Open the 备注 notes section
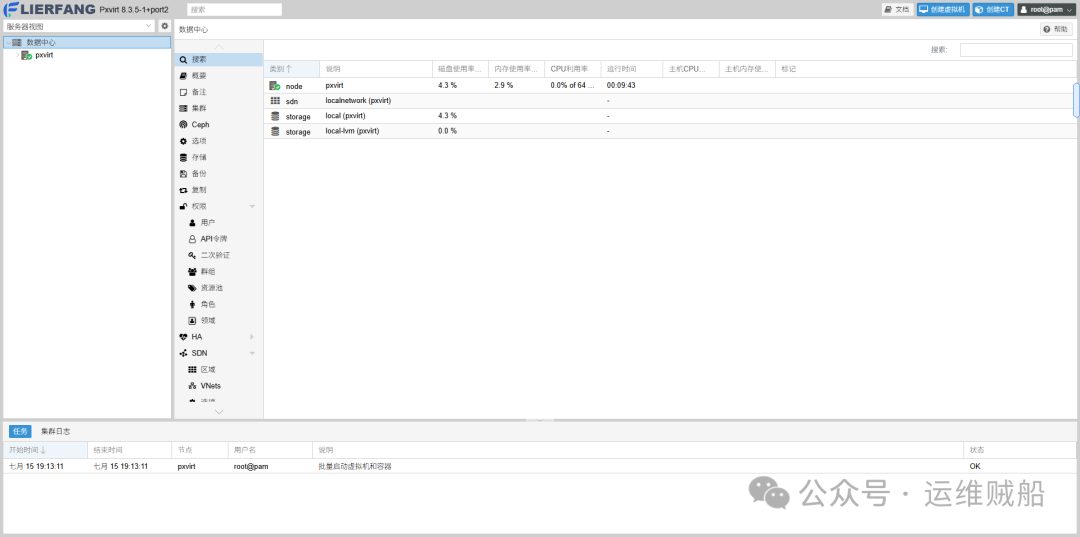 (218, 92)
